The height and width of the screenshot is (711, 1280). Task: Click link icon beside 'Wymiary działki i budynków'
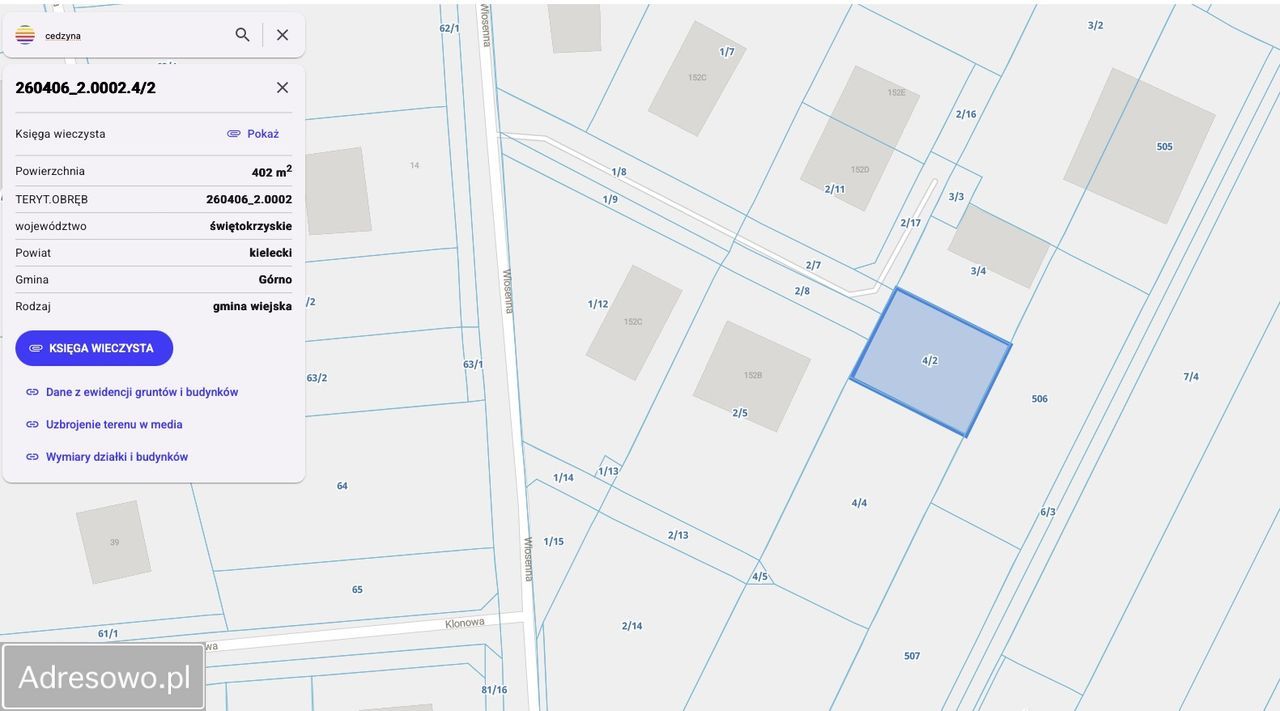tap(32, 457)
